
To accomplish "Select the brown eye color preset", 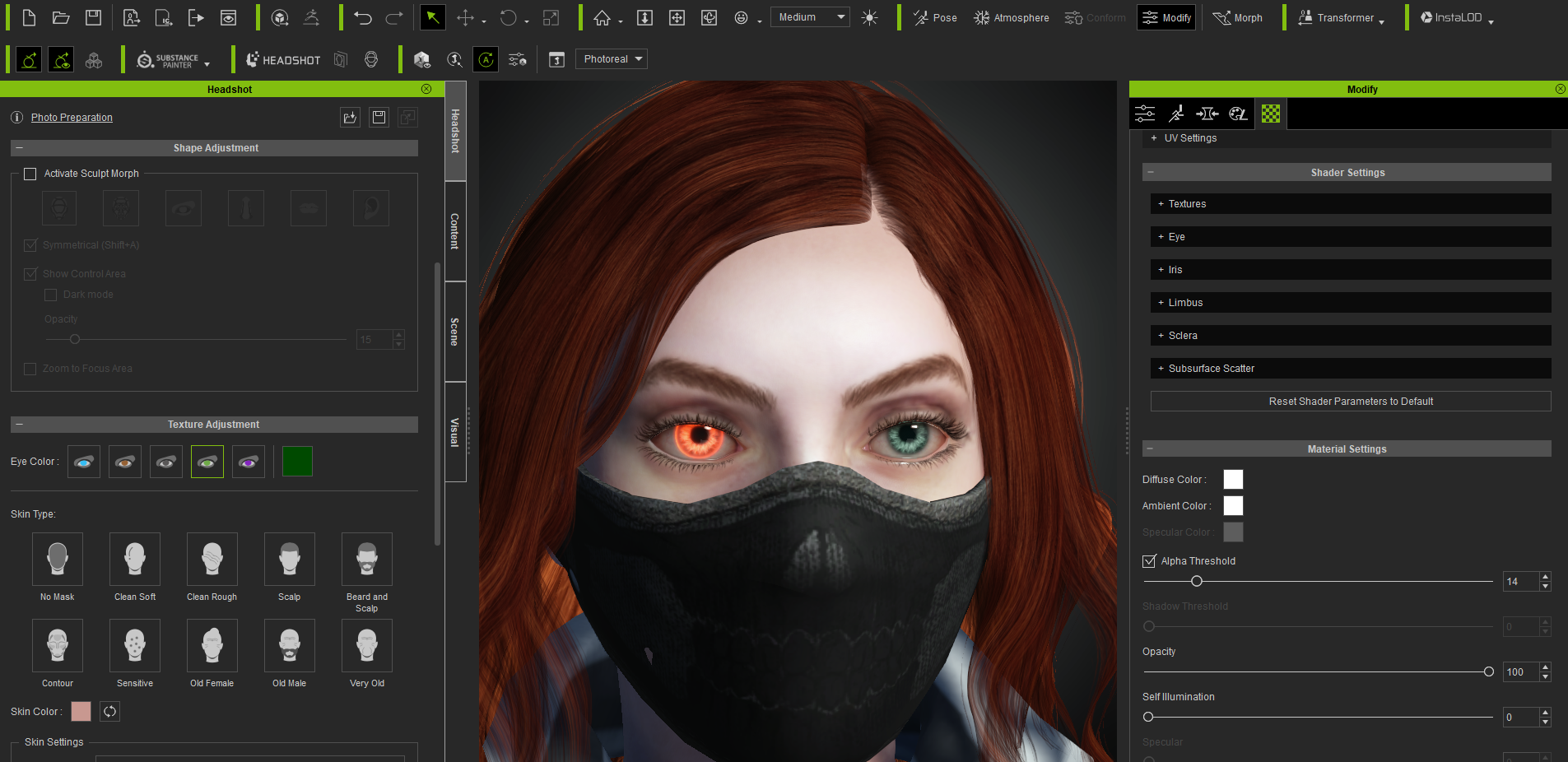I will pos(125,462).
